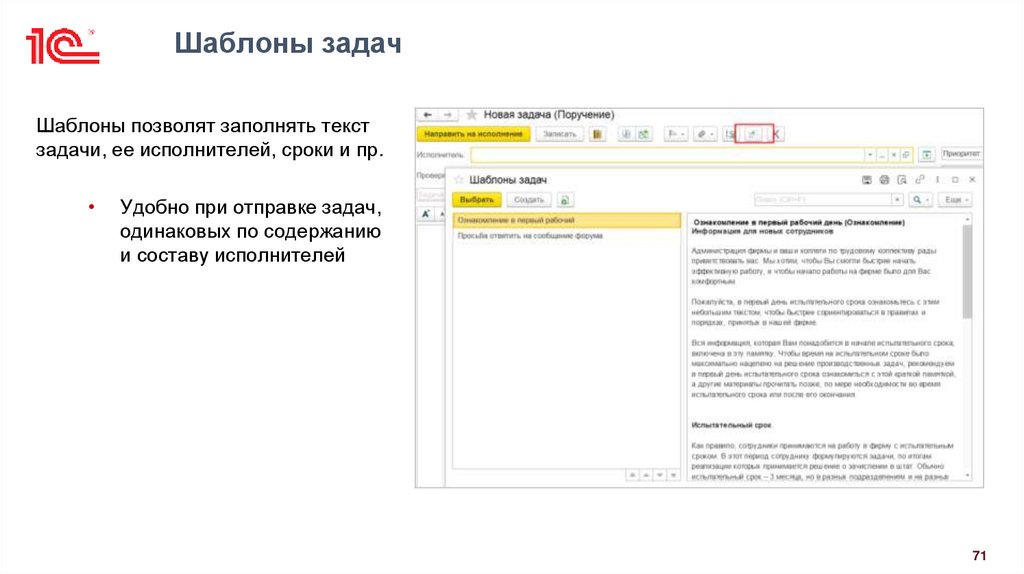This screenshot has height=574, width=1024.
Task: Click the ellipsis select button in Исполнитель field
Action: (882, 155)
